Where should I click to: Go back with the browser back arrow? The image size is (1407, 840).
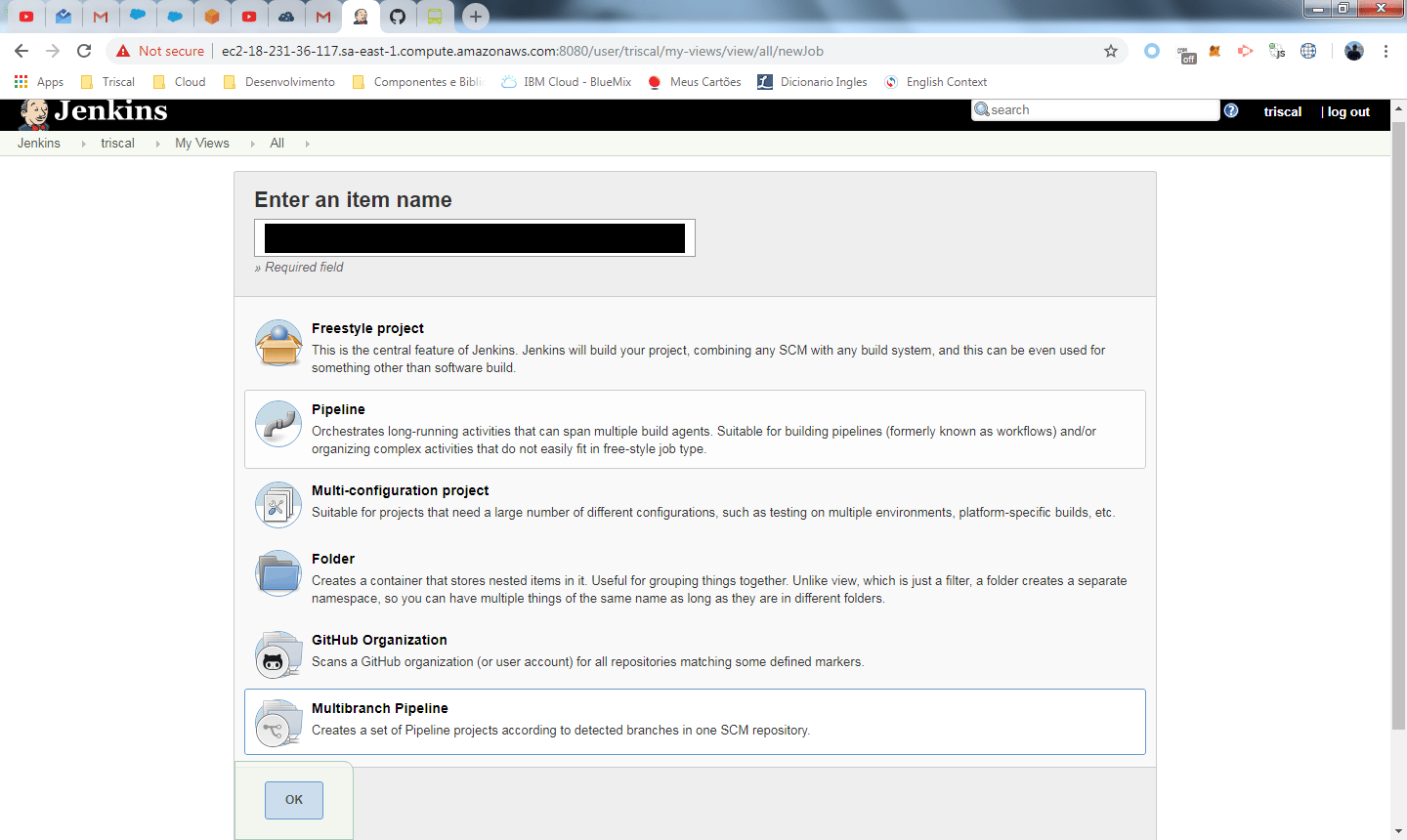point(21,51)
